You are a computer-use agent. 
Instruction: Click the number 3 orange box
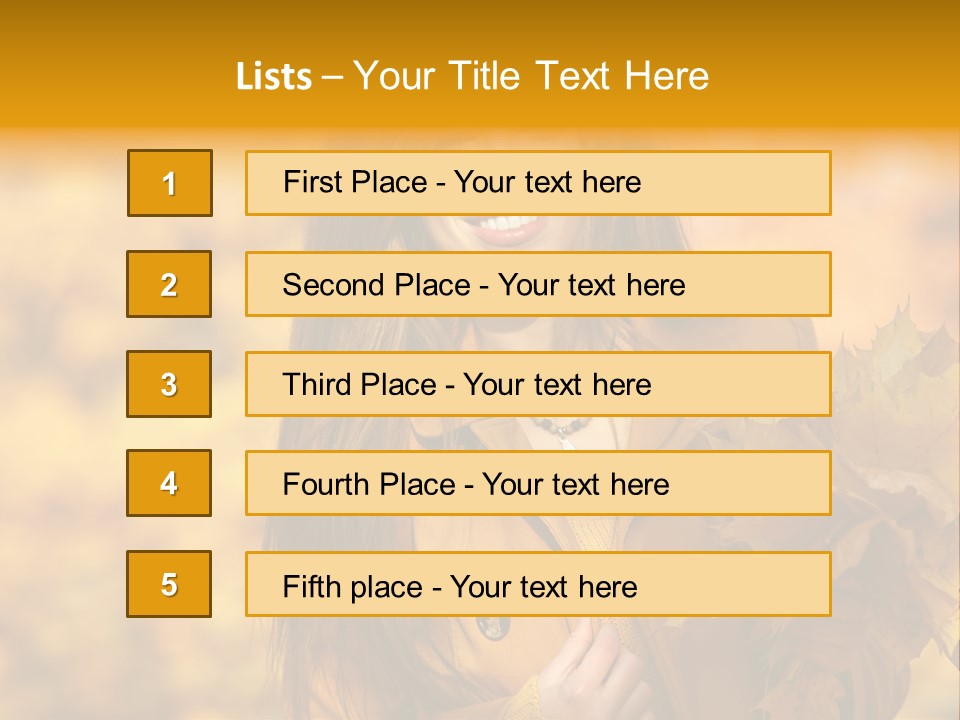coord(169,384)
